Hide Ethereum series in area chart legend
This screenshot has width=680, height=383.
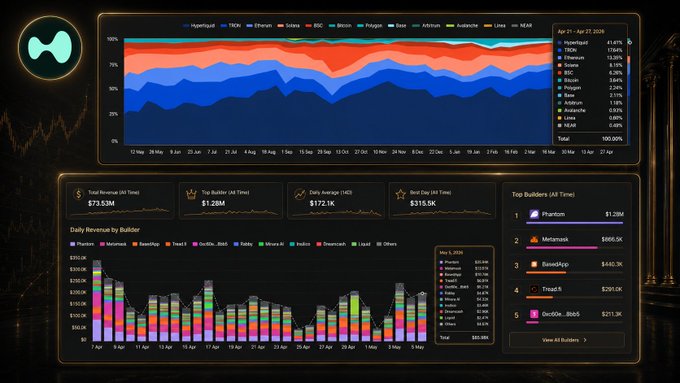(259, 26)
